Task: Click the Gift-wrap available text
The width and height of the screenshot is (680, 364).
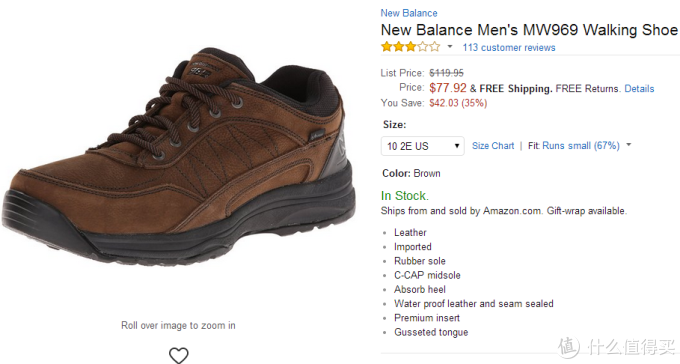Action: pyautogui.click(x=586, y=211)
